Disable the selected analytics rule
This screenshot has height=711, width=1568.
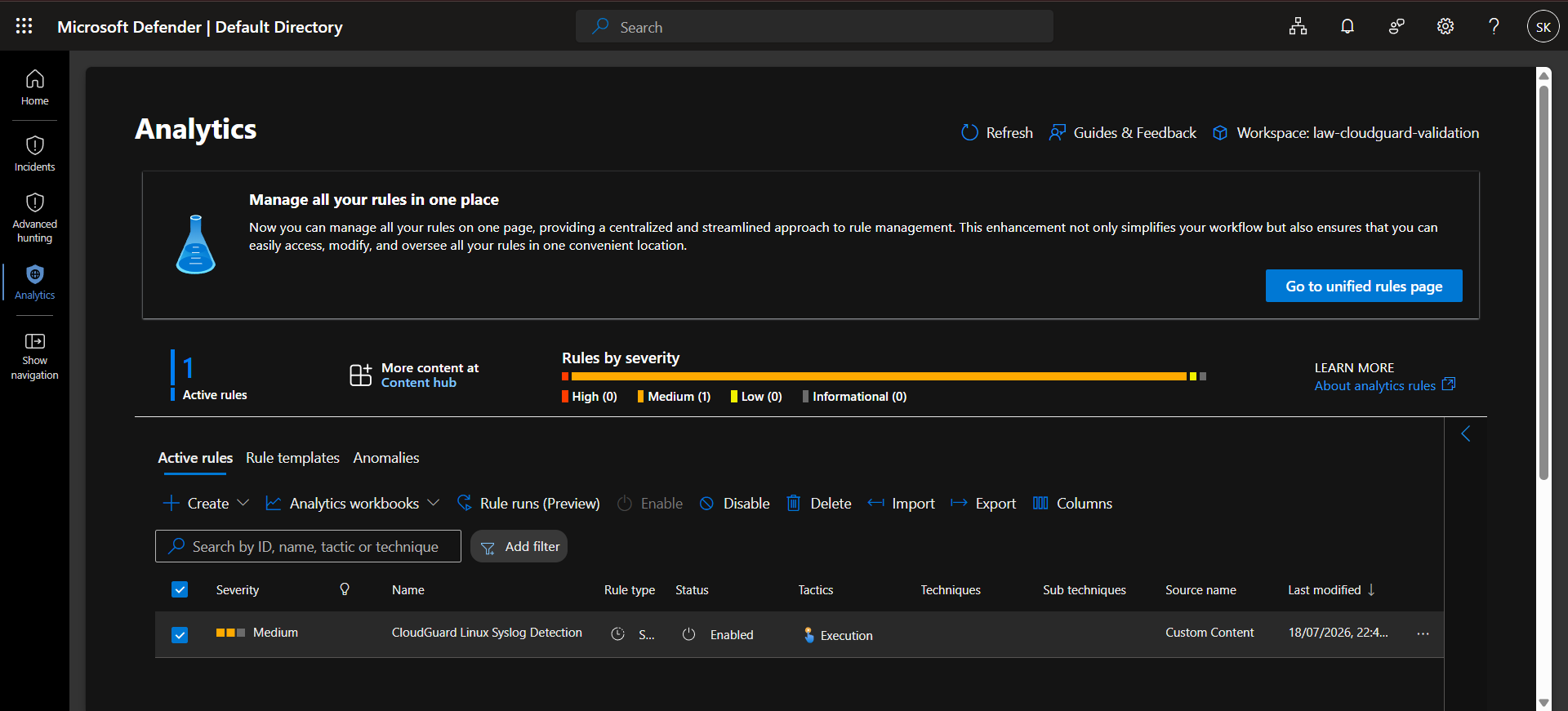click(x=735, y=503)
